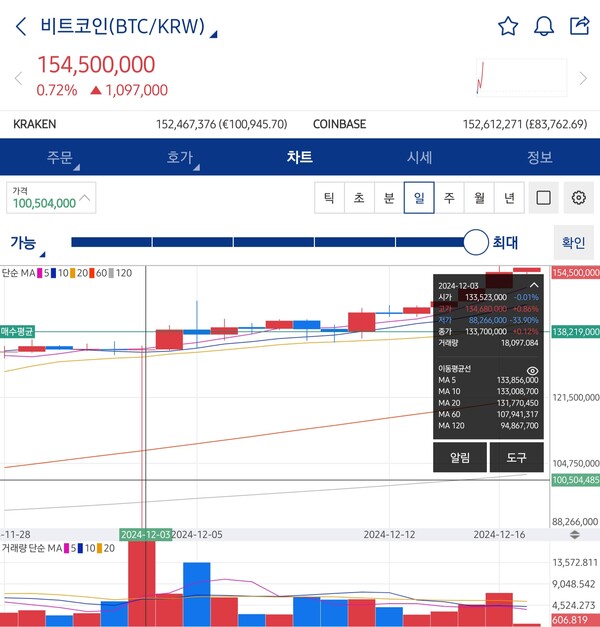Click the green 100,504,485 crosshair tag
Image resolution: width=600 pixels, height=627 pixels.
point(576,480)
